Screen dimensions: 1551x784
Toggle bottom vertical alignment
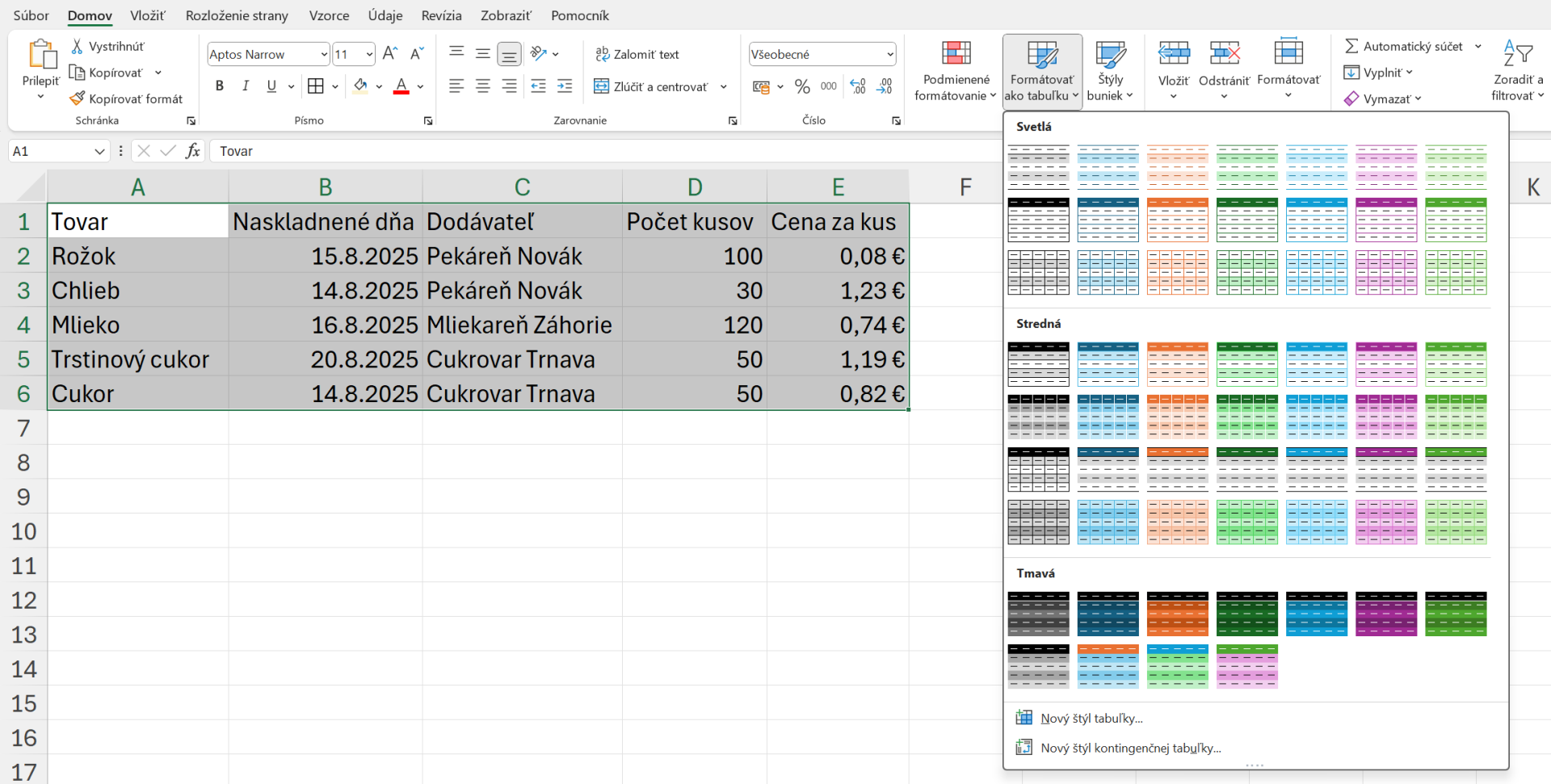click(x=509, y=54)
